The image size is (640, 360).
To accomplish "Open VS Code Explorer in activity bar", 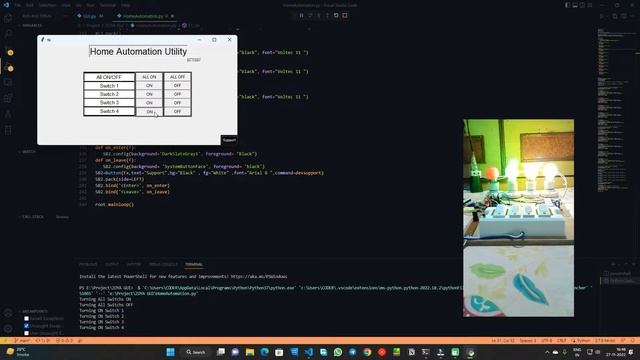I will pos(8,18).
